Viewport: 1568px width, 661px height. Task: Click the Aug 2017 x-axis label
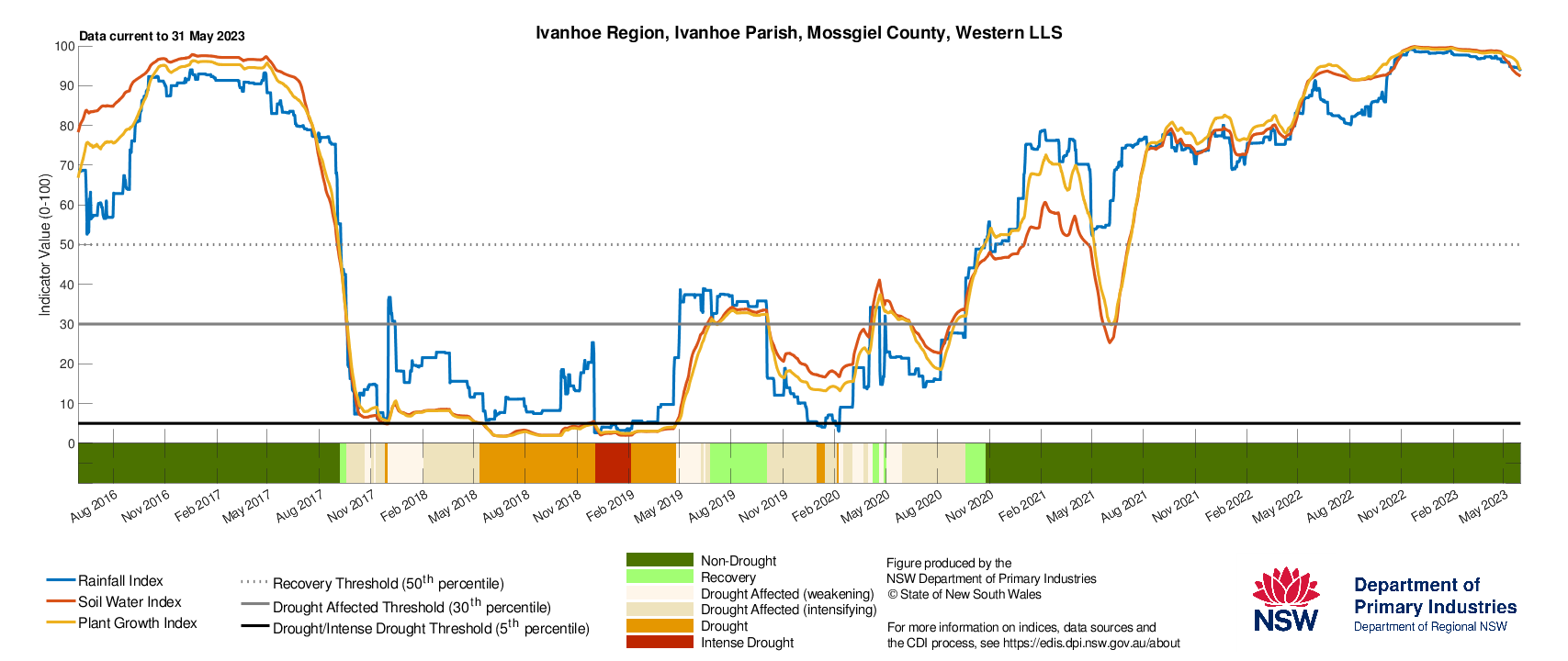pos(299,505)
